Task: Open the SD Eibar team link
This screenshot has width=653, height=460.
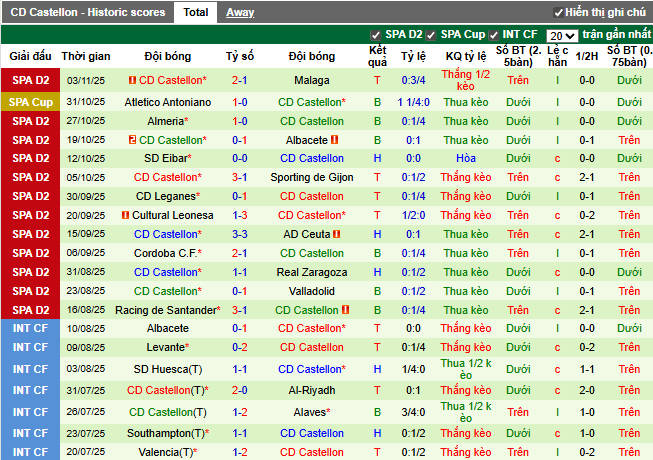Action: [x=165, y=159]
